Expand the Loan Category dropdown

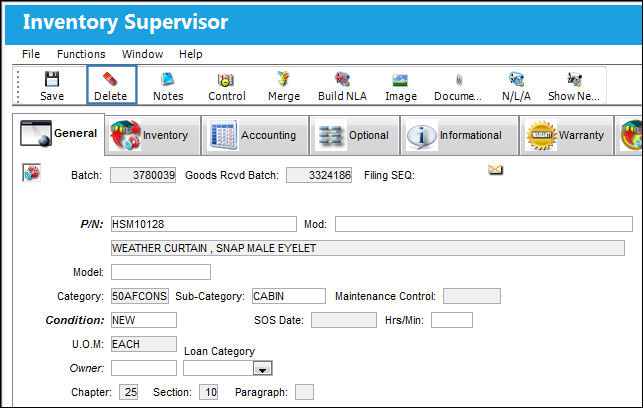point(262,369)
